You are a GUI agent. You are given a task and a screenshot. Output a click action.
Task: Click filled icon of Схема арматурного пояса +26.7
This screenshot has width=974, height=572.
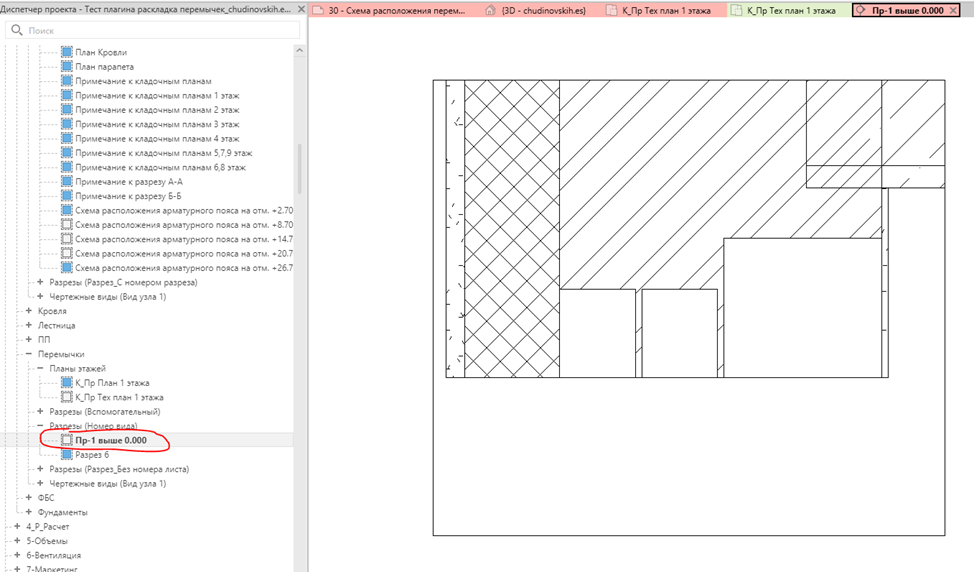coord(66,268)
